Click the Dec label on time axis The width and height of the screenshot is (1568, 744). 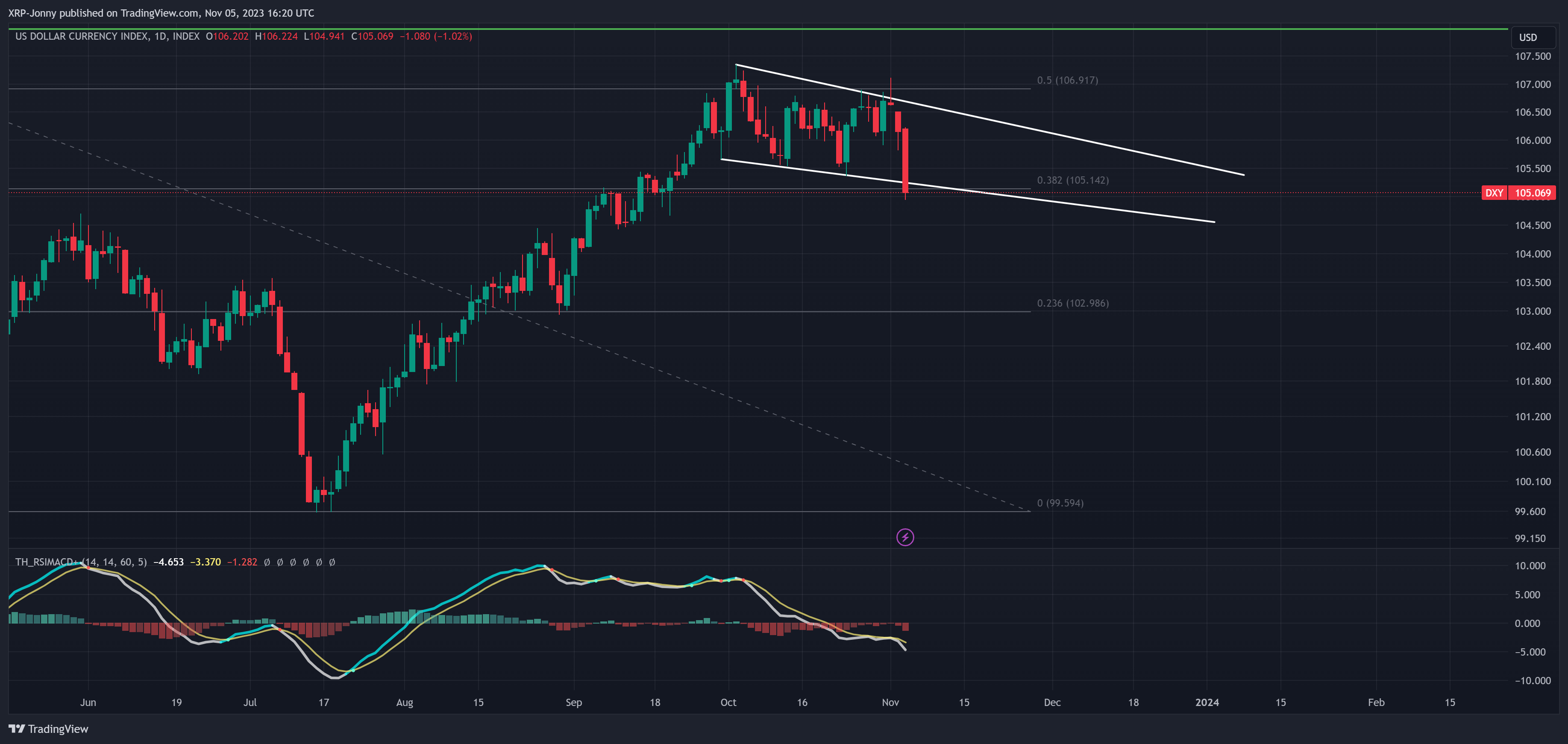[1052, 702]
